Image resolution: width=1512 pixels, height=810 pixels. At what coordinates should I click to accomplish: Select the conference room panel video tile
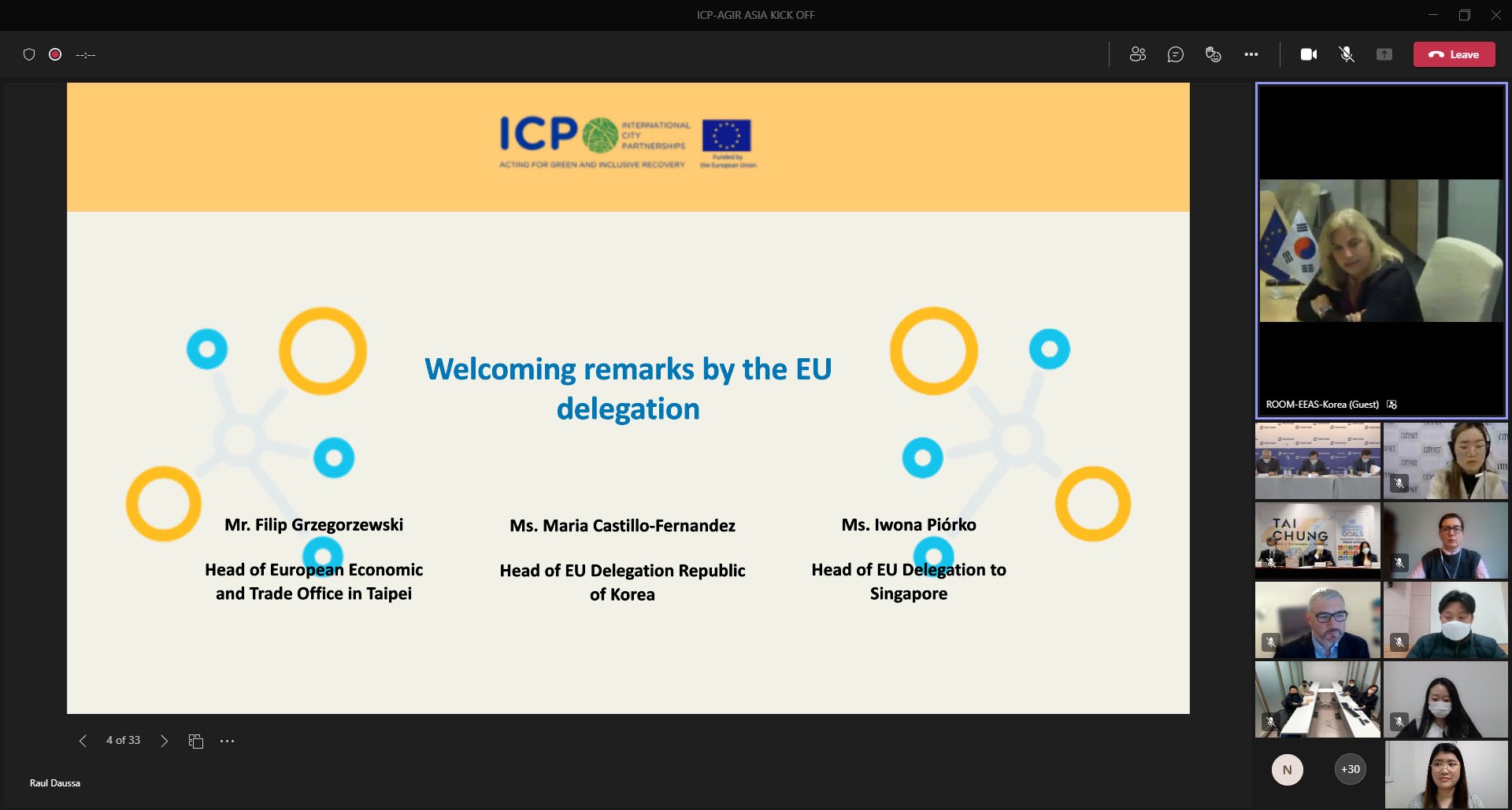tap(1317, 460)
